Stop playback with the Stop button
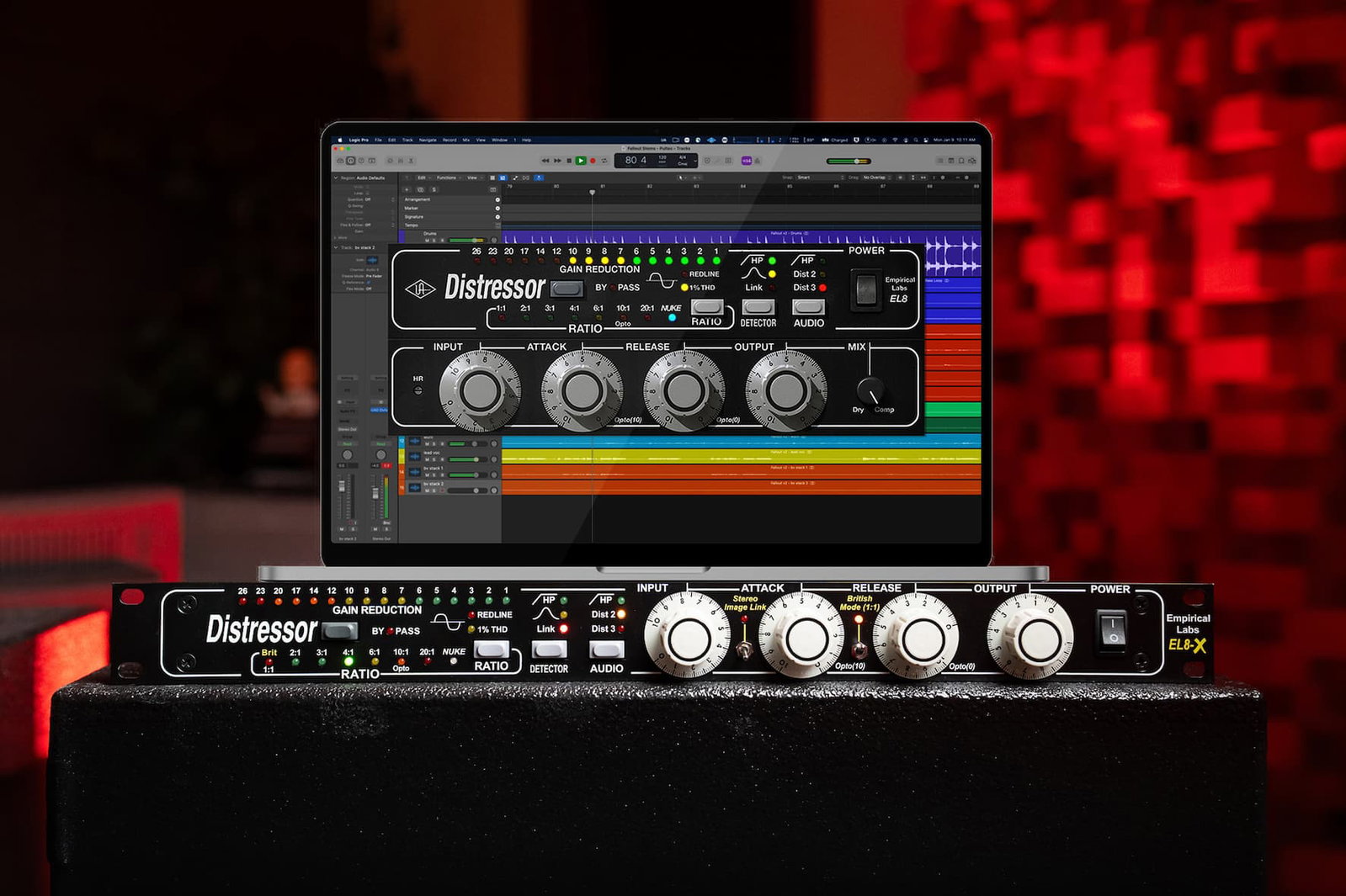1346x896 pixels. 569,161
